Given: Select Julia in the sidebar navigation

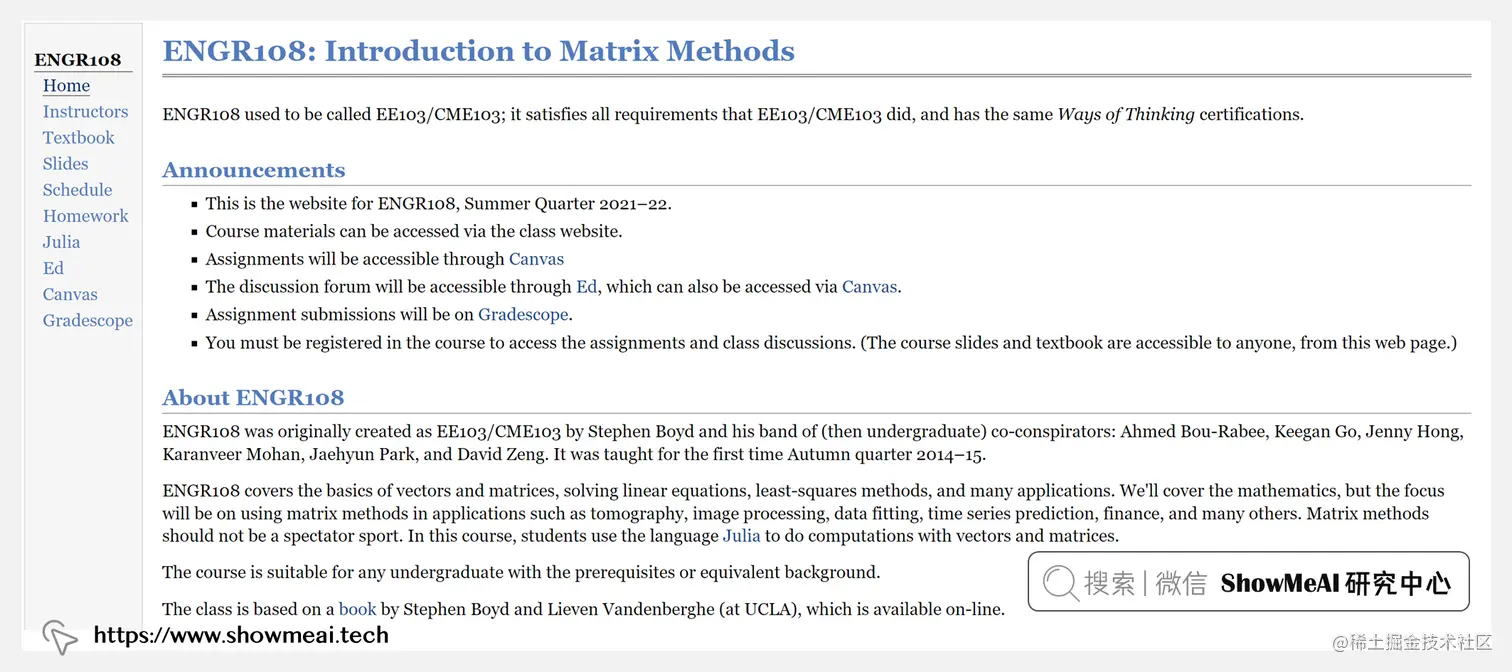Looking at the screenshot, I should click(x=61, y=242).
